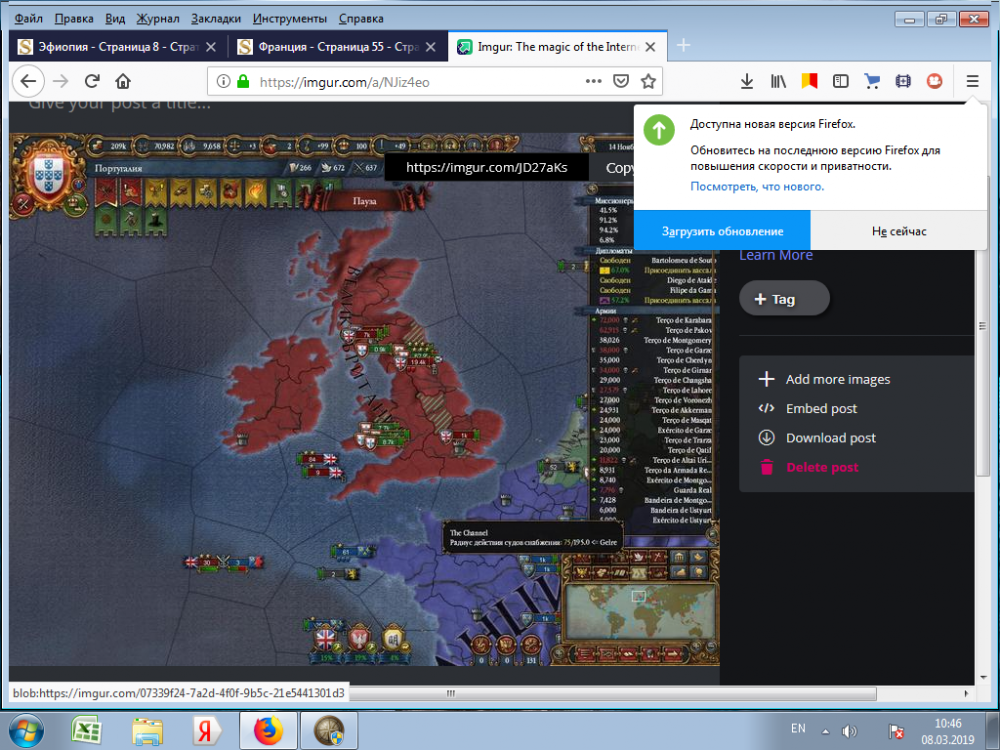Dismiss update with Не сейчас
1000x750 pixels.
pos(899,231)
